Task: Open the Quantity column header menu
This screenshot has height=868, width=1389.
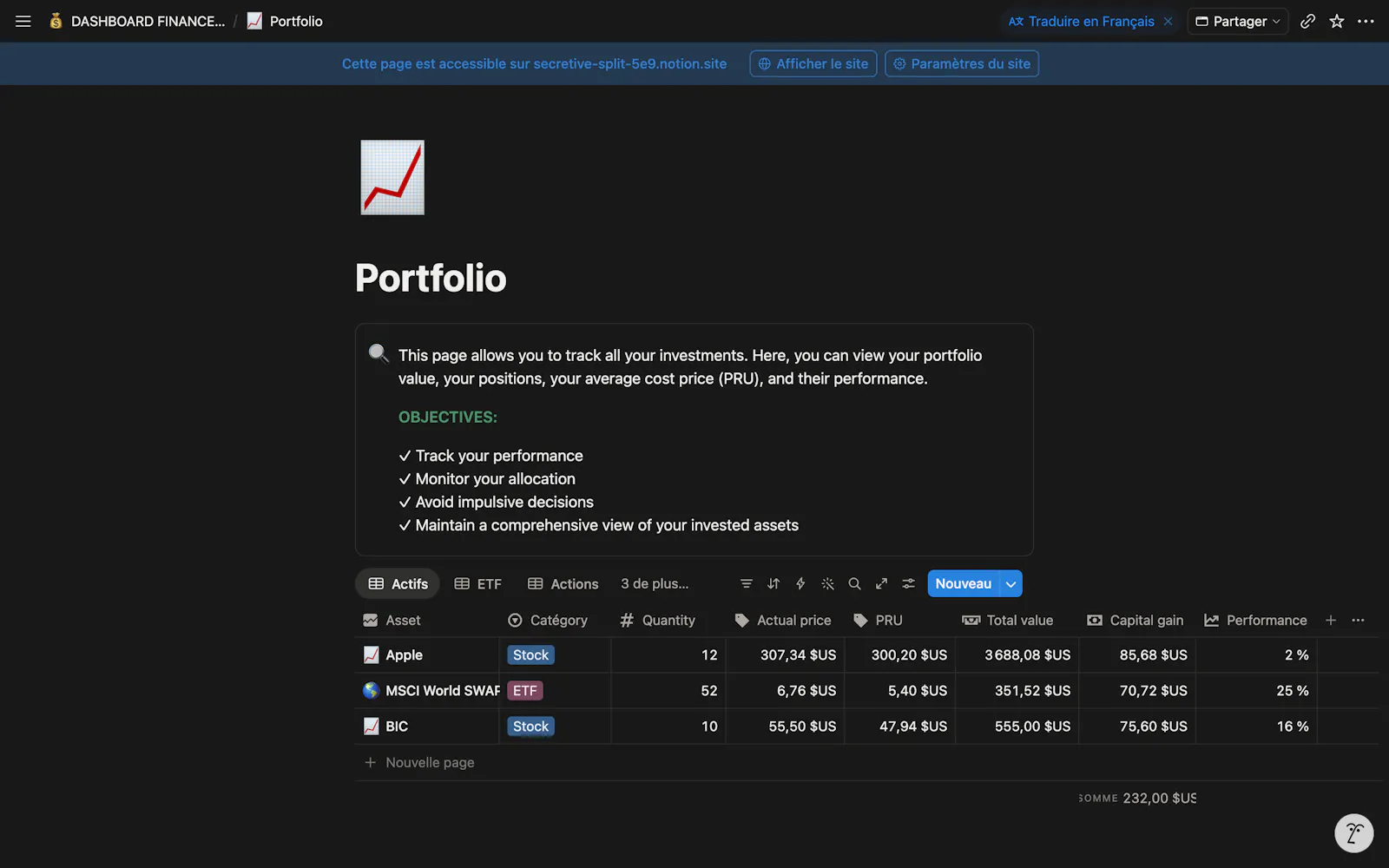Action: tap(668, 620)
